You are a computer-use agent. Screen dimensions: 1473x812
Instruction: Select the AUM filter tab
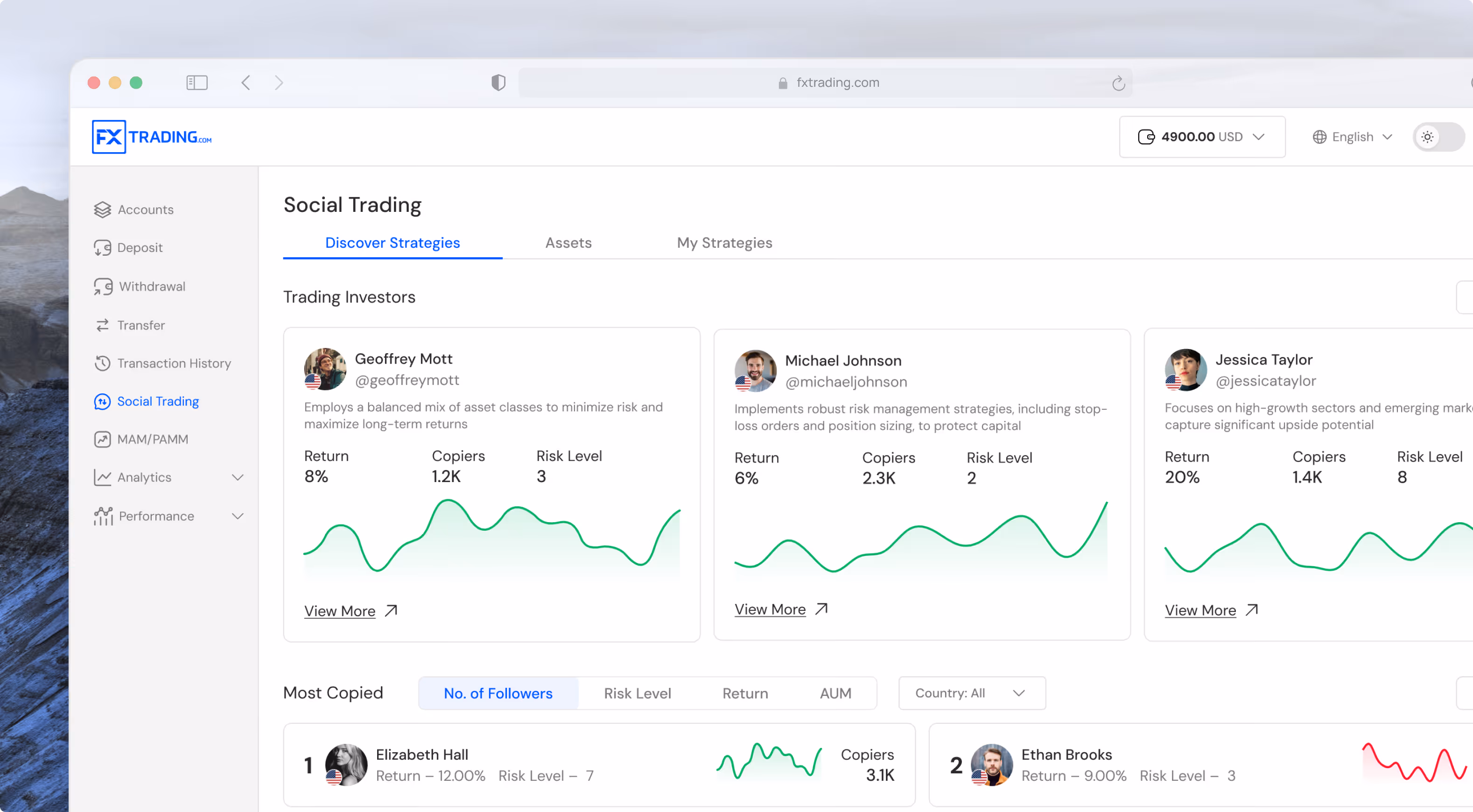pyautogui.click(x=835, y=693)
